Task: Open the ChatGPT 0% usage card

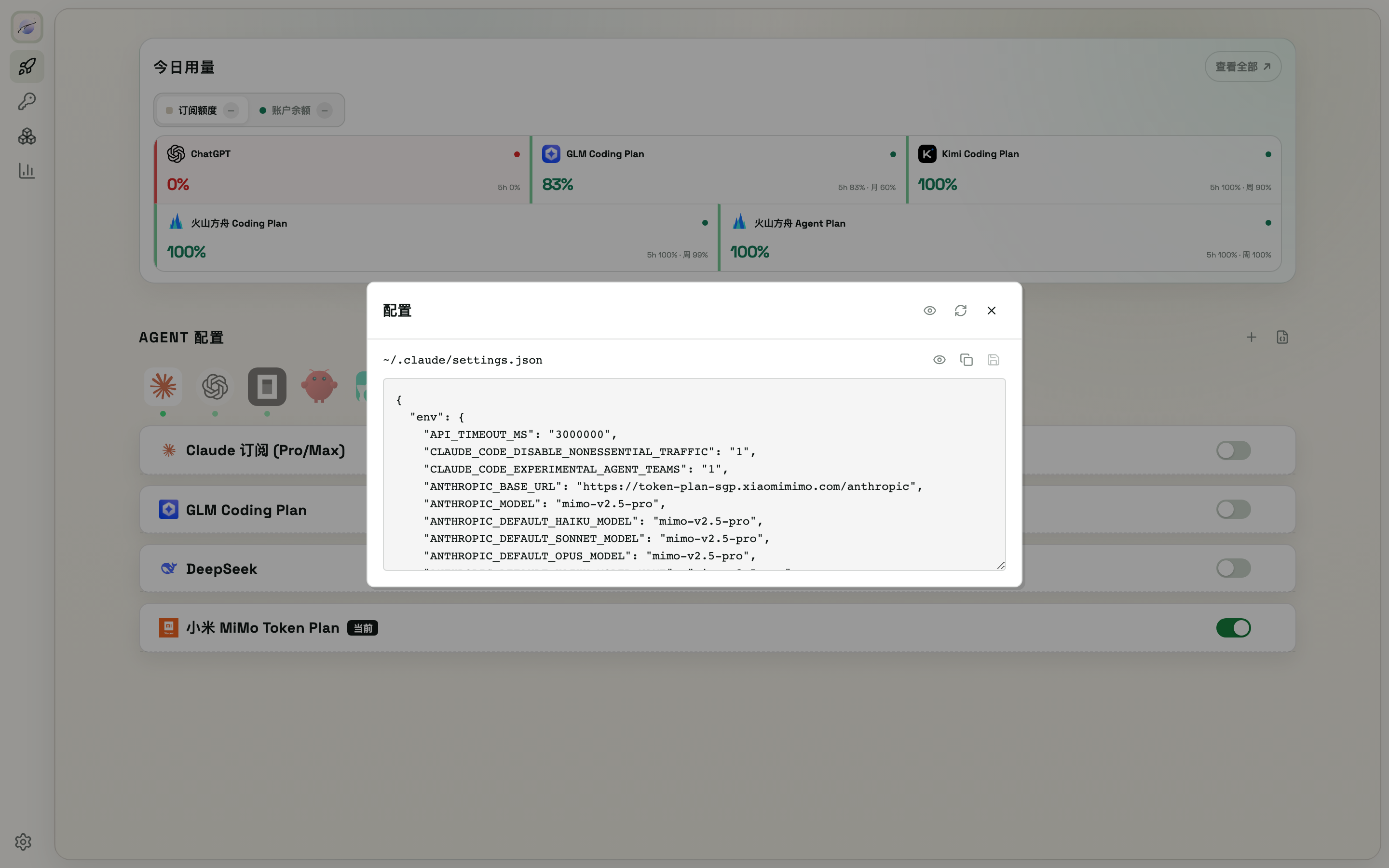Action: click(x=342, y=170)
